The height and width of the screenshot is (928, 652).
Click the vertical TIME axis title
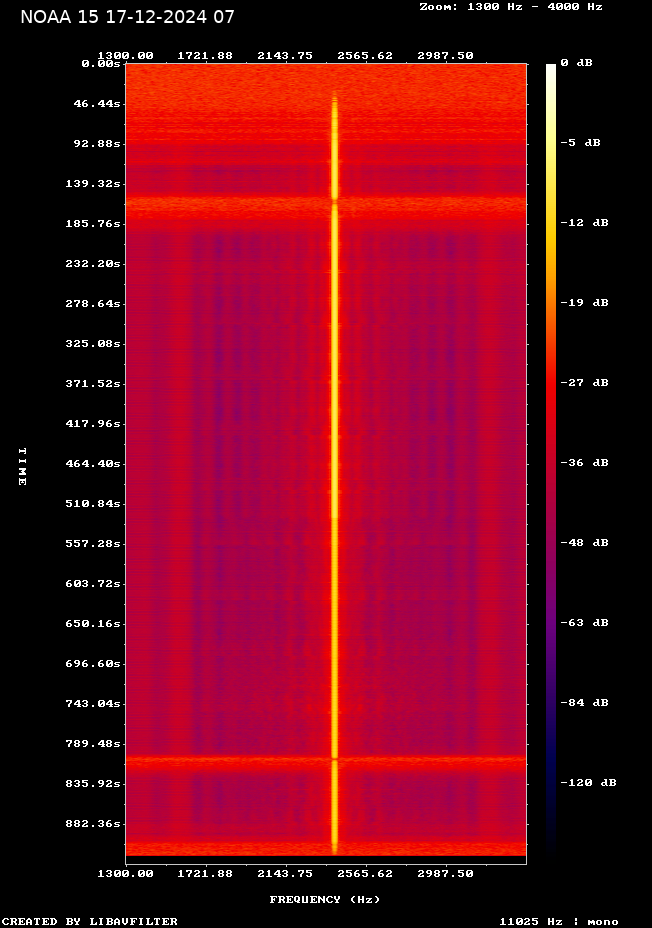22,466
